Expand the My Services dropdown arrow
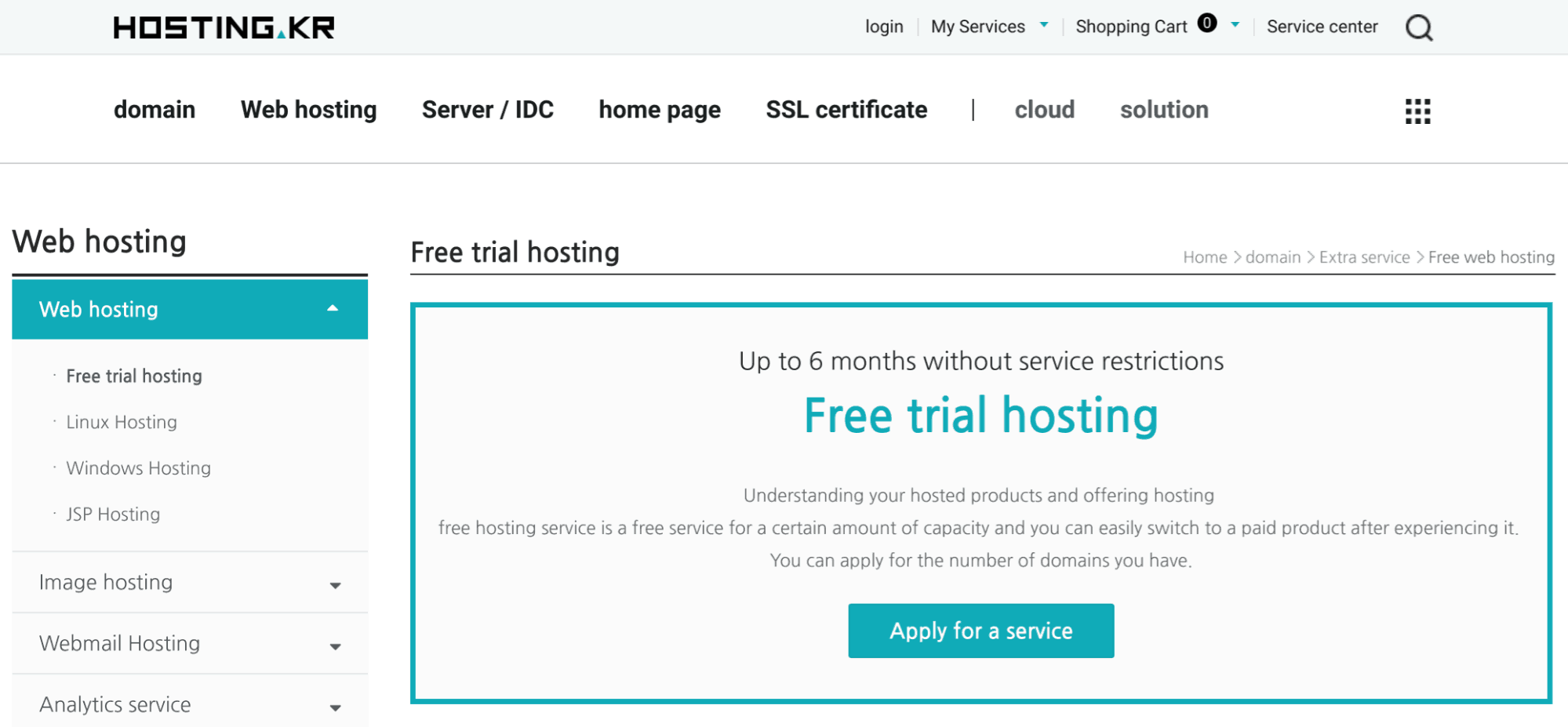The height and width of the screenshot is (727, 1568). [x=1044, y=25]
